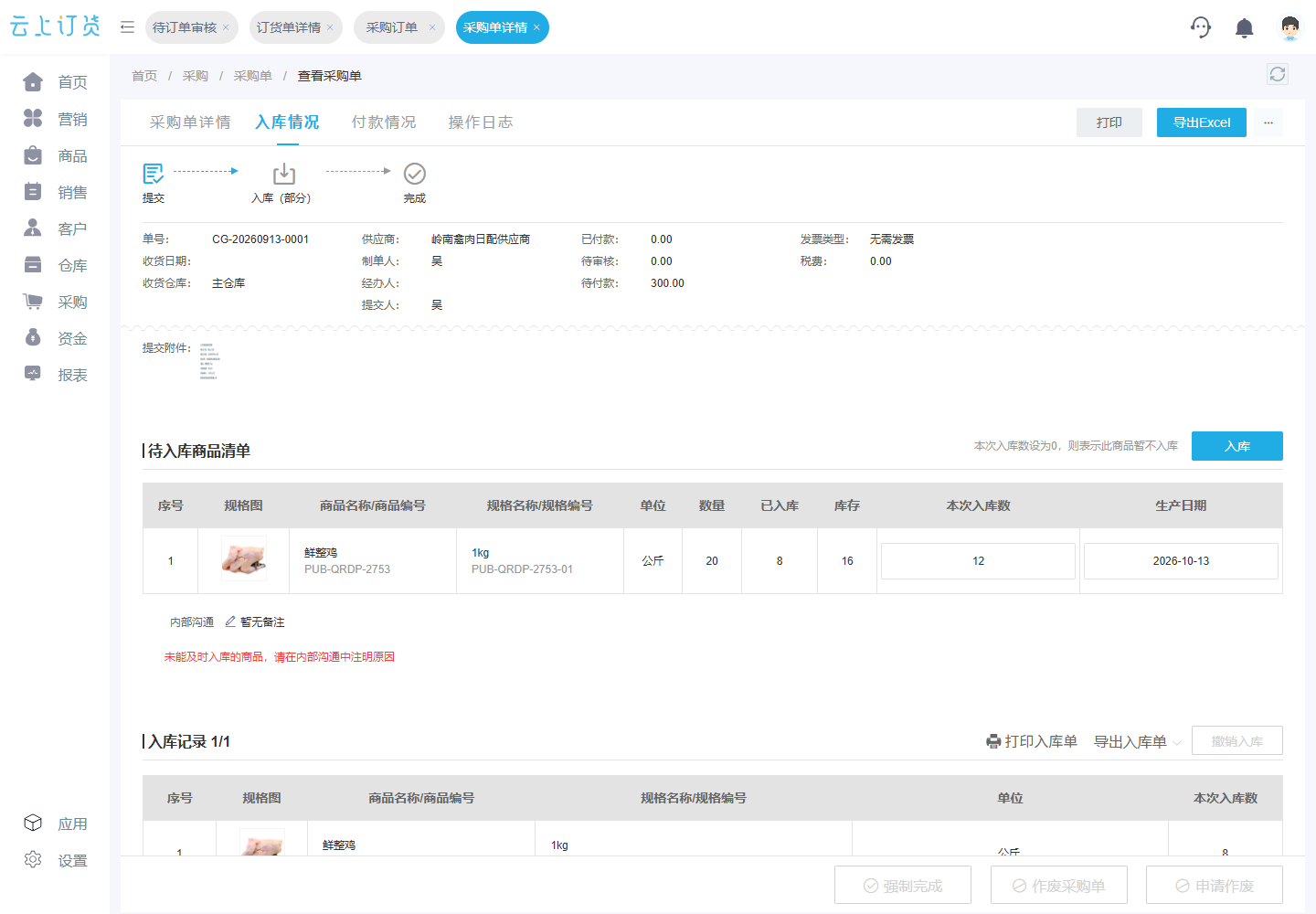This screenshot has height=914, width=1316.
Task: Switch to 操作日志 tab
Action: (x=481, y=122)
